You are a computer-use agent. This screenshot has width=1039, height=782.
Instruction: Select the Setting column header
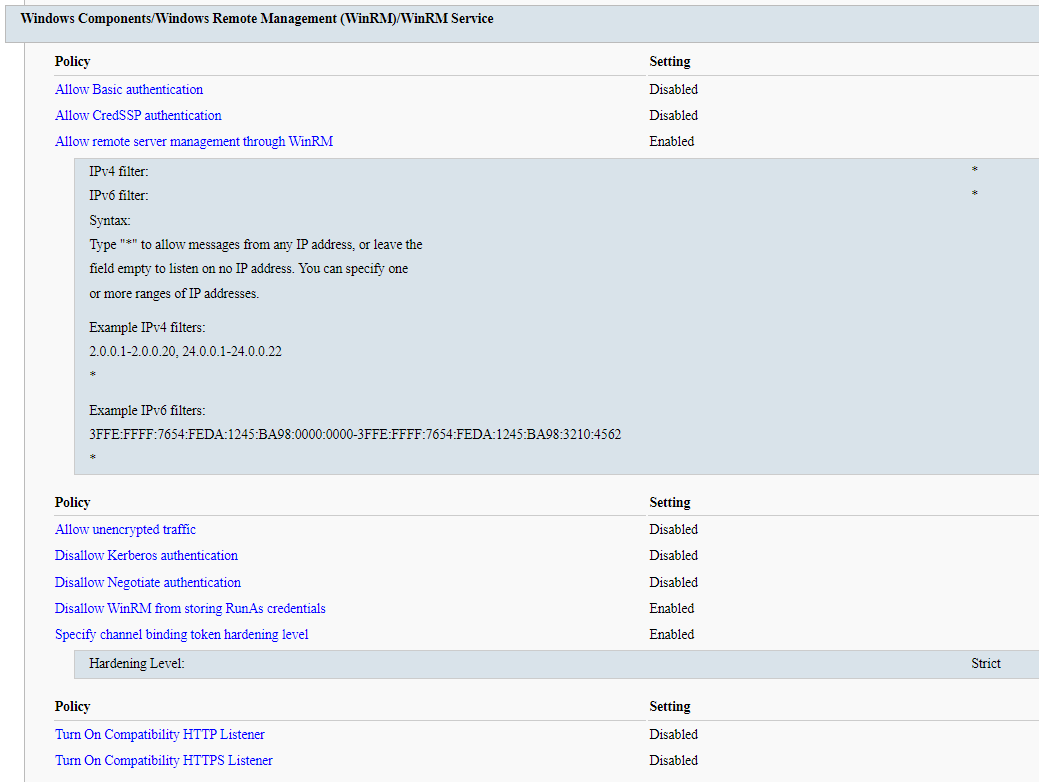670,61
